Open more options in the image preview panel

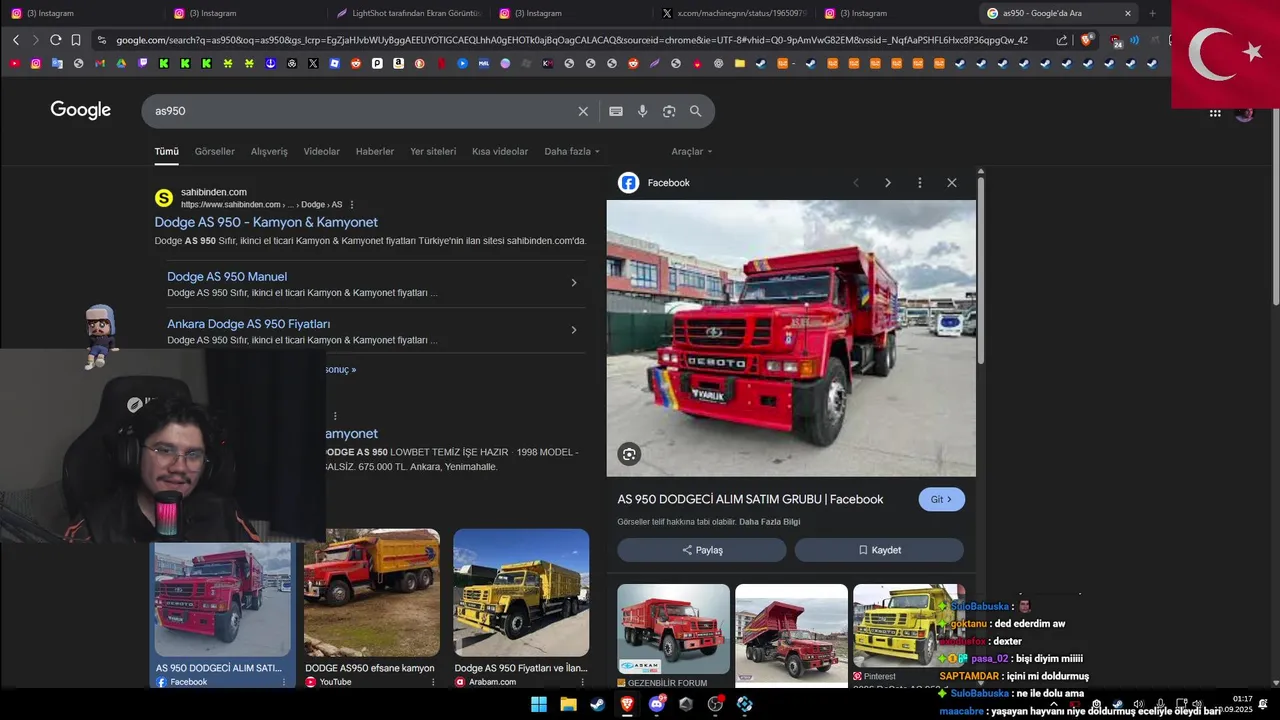[920, 183]
